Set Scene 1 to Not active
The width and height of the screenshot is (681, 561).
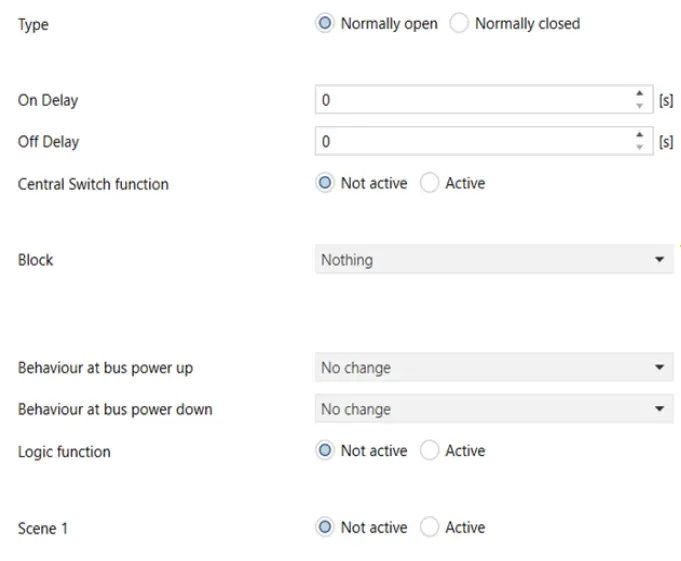(325, 527)
